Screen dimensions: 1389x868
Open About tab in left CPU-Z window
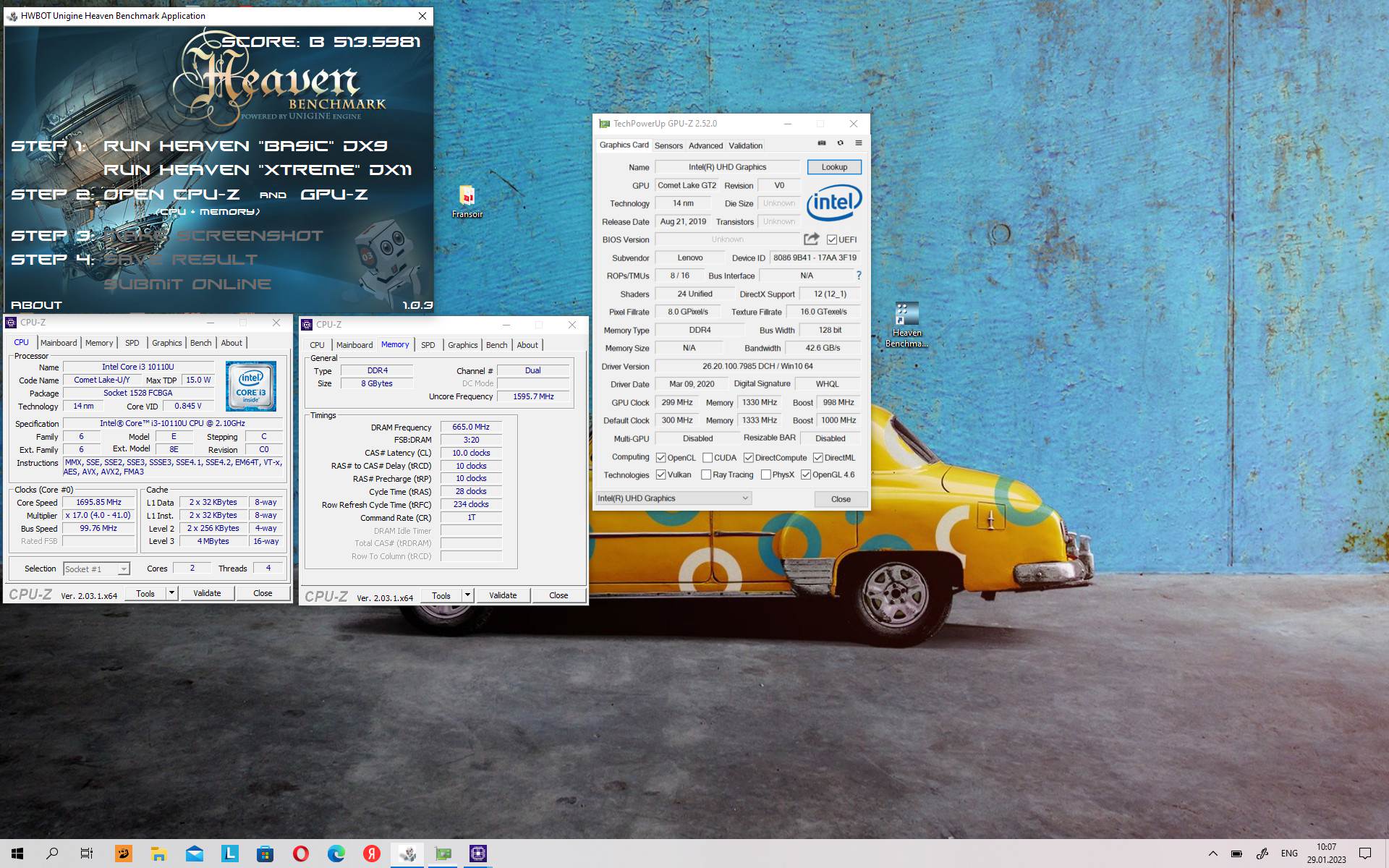coord(231,343)
